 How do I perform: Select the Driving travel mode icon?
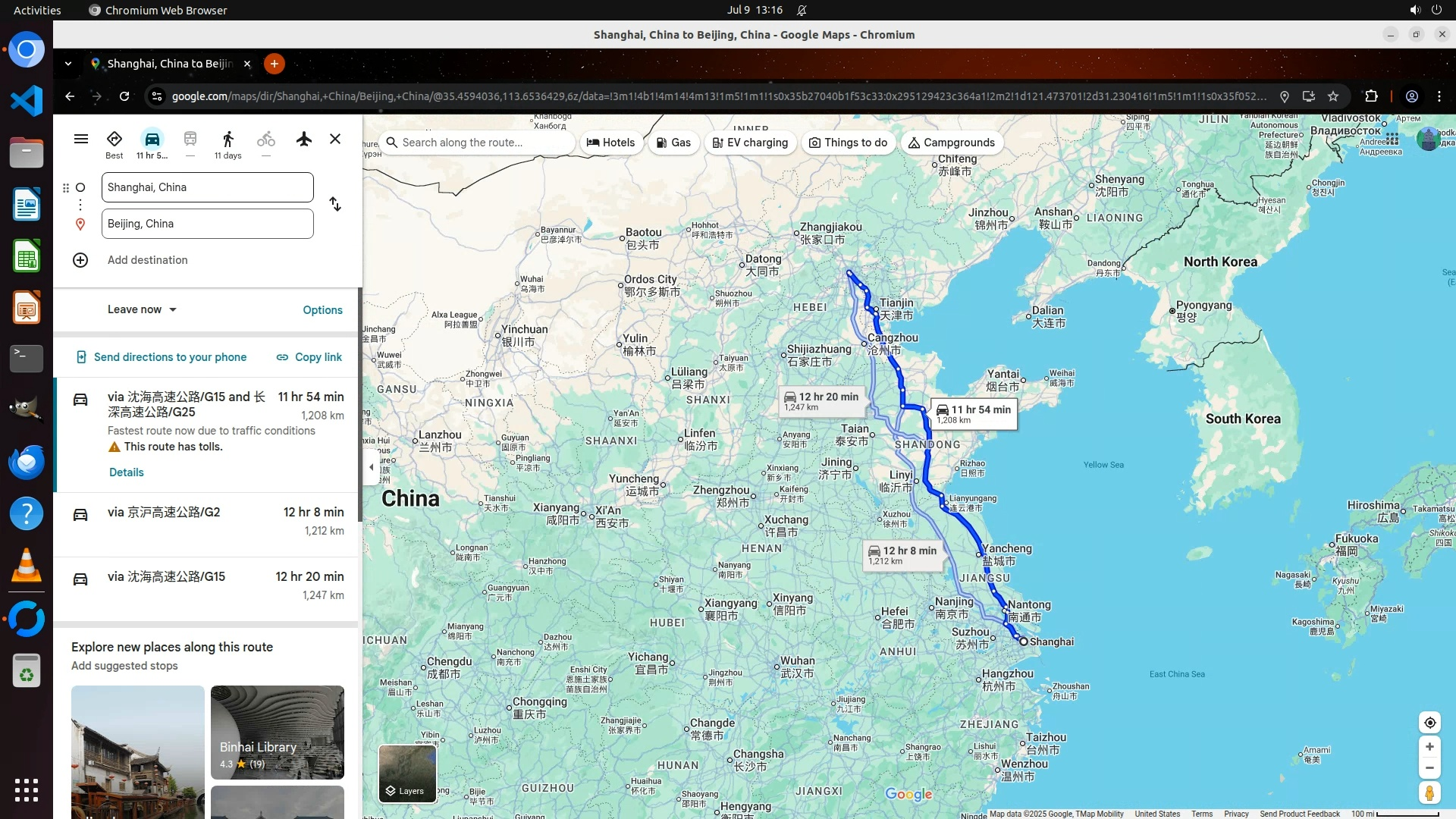coord(152,140)
